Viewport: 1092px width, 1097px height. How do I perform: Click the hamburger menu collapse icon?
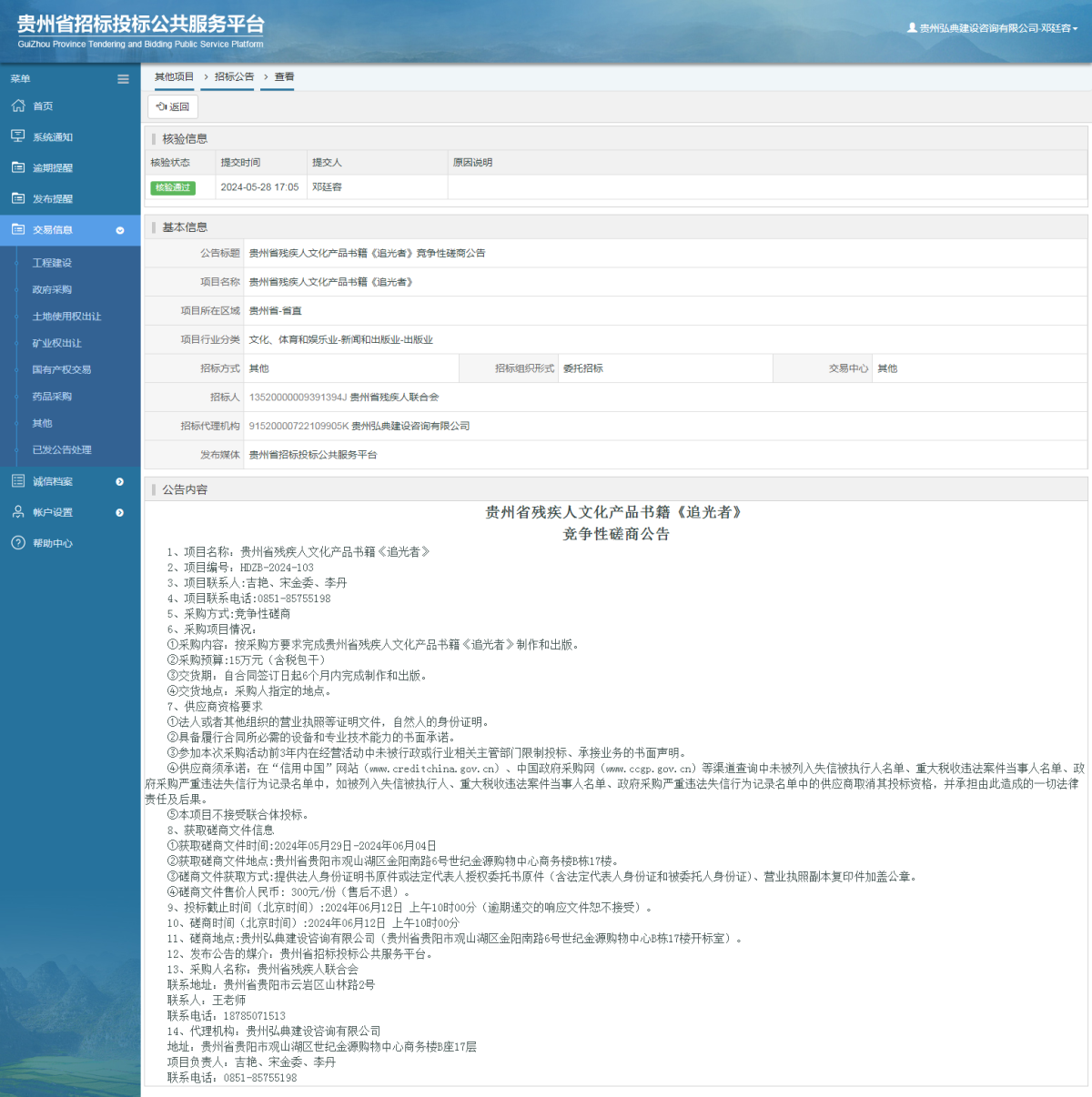tap(123, 79)
